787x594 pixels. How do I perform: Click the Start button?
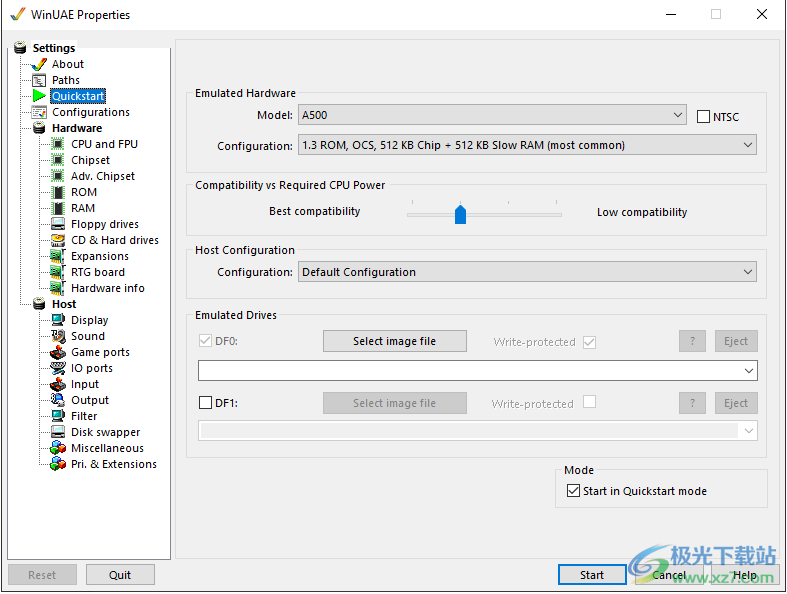[592, 575]
